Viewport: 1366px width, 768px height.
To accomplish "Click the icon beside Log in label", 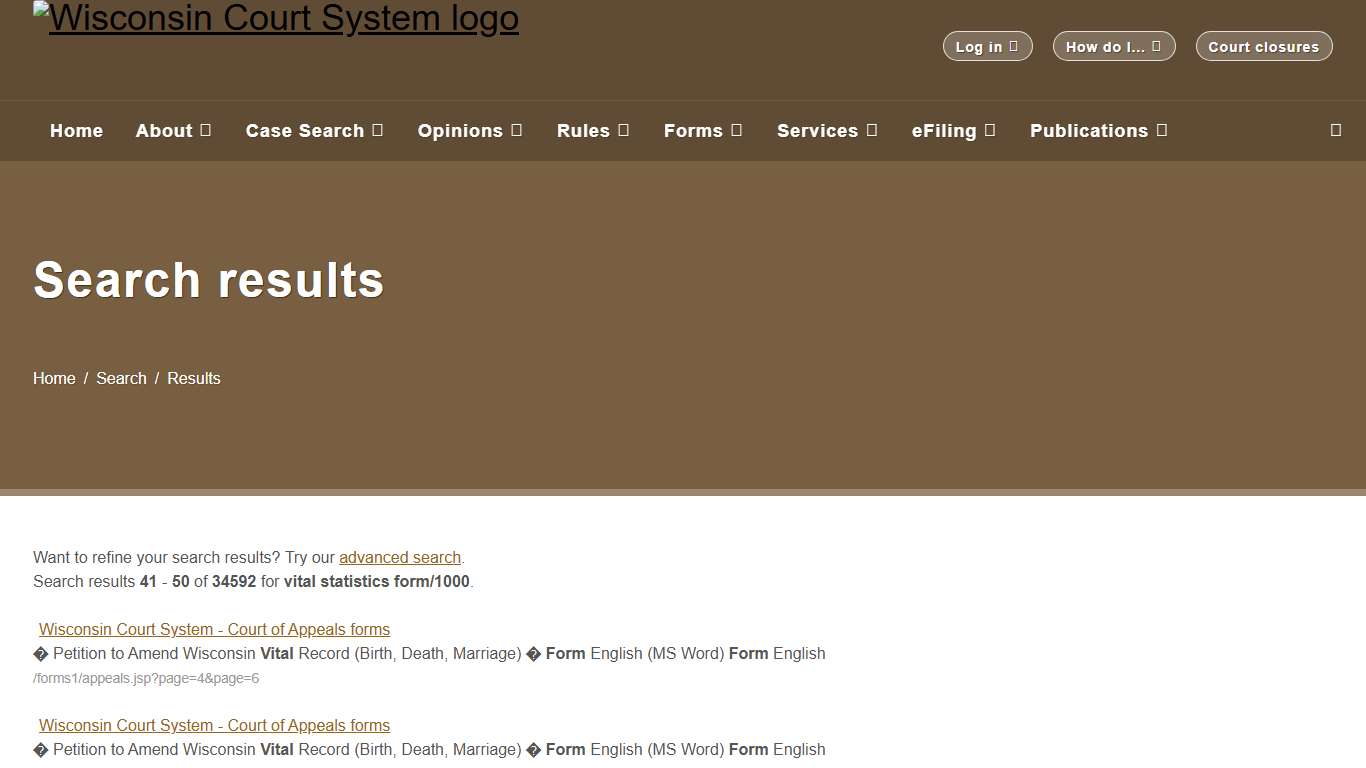I will [x=1013, y=46].
